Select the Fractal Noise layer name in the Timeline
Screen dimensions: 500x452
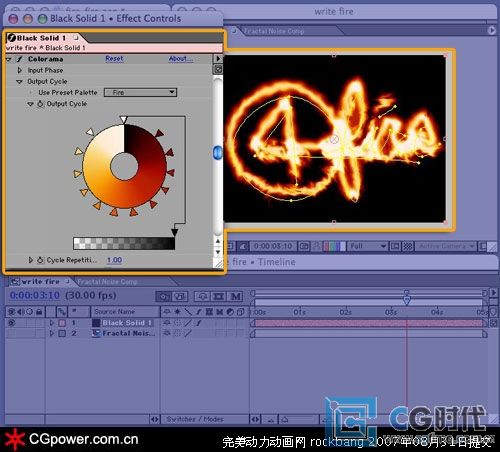pyautogui.click(x=128, y=333)
